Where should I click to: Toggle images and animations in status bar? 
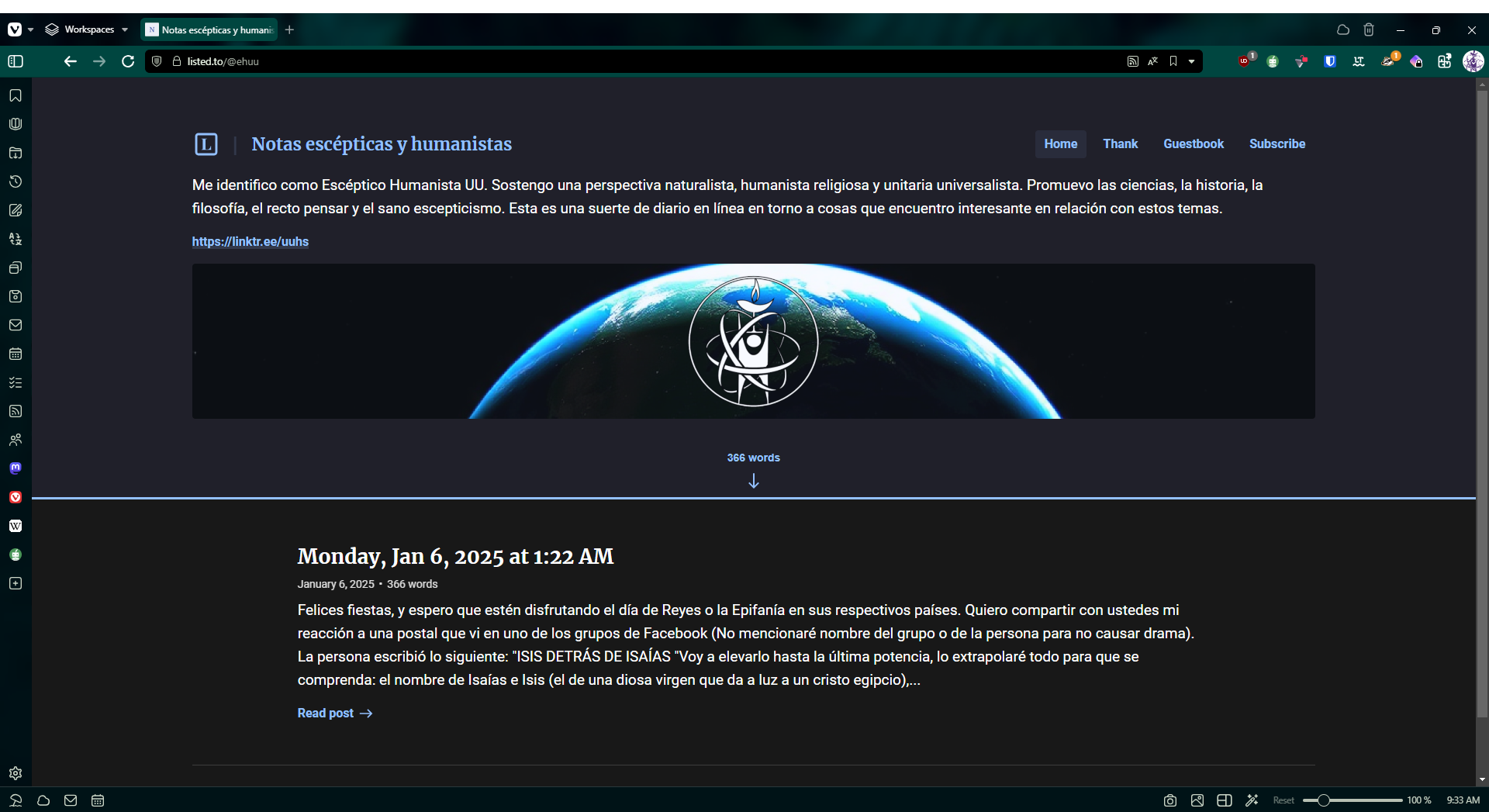(x=1197, y=800)
